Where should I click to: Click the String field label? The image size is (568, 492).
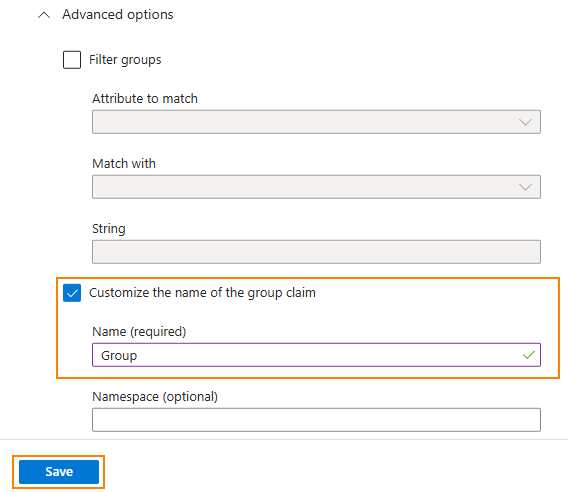(x=109, y=229)
